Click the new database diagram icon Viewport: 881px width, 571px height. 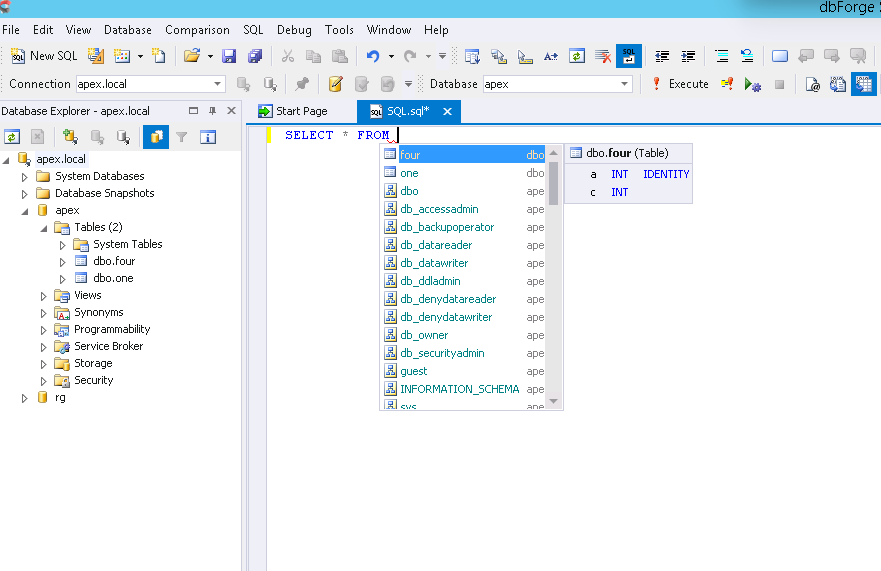click(122, 56)
